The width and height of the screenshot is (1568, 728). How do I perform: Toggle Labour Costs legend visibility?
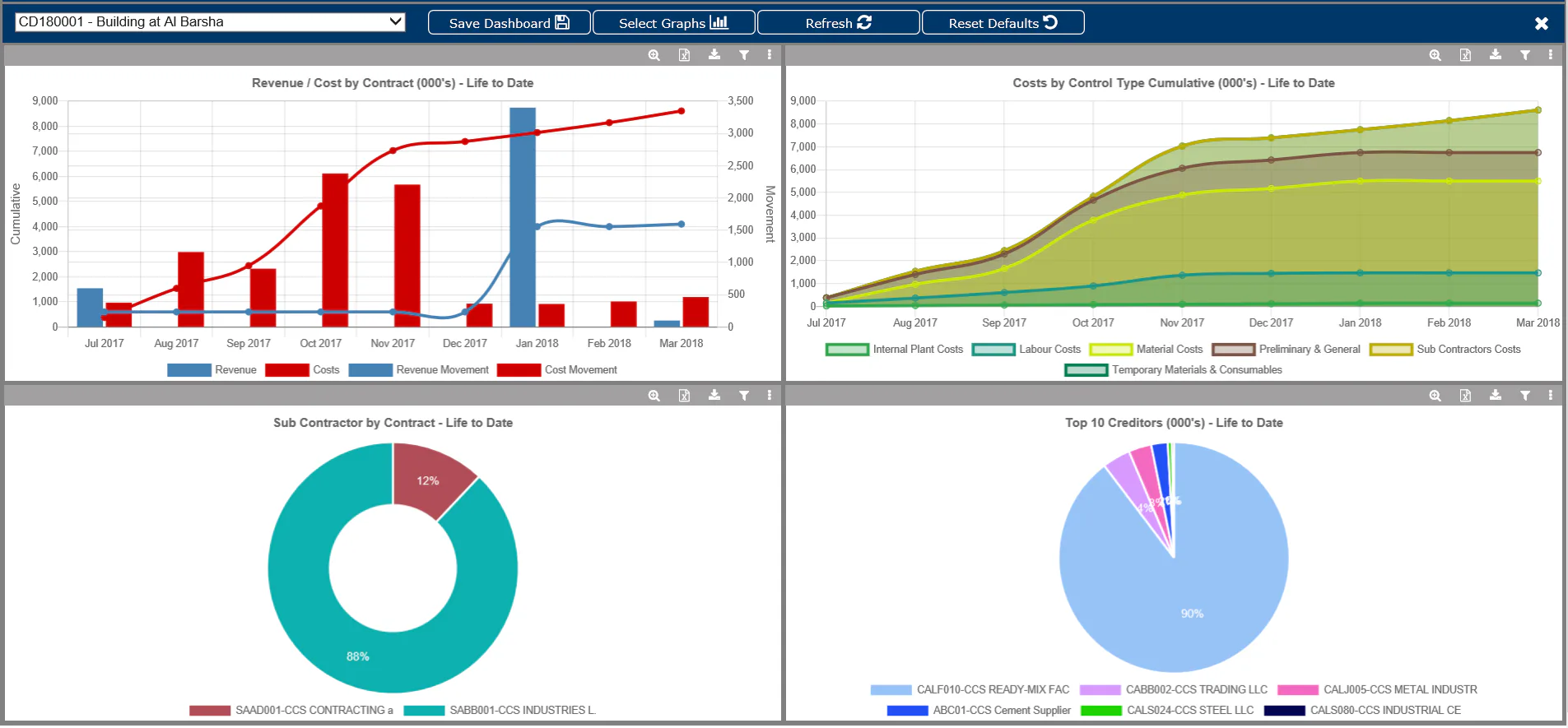1026,350
